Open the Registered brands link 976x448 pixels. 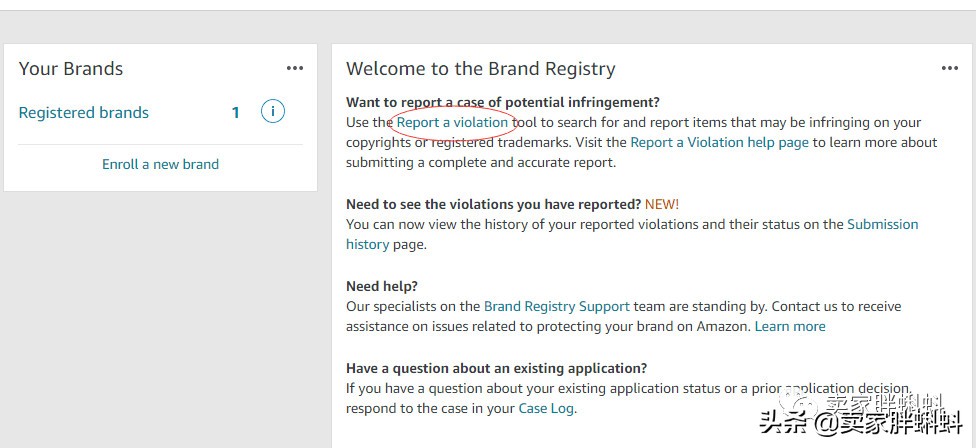tap(84, 113)
